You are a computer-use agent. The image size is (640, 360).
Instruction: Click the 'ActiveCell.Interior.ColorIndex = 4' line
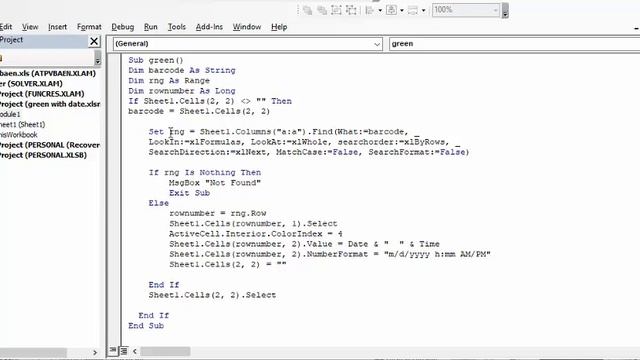256,234
